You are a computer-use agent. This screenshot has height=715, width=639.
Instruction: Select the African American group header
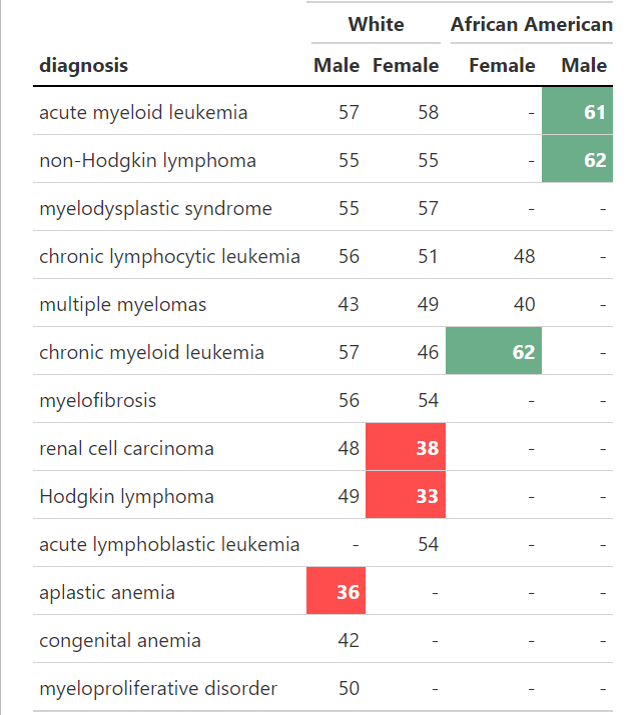point(531,24)
